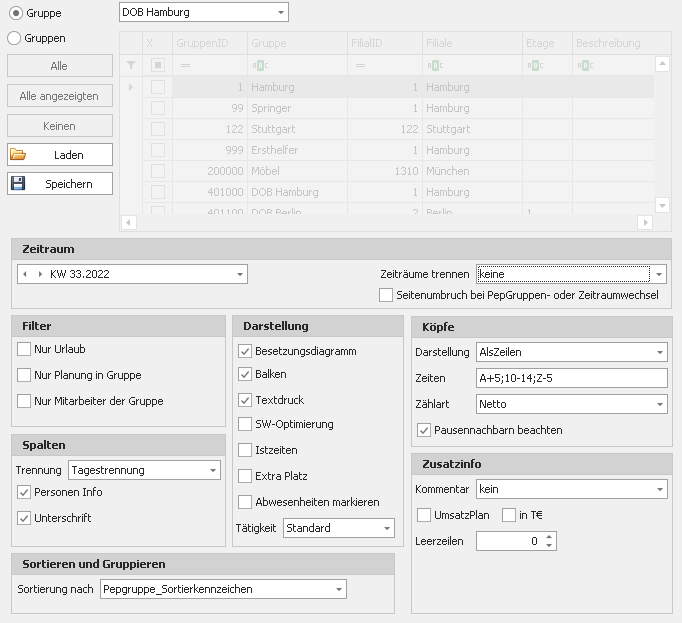Open the Sortierung nach dropdown

[338, 590]
